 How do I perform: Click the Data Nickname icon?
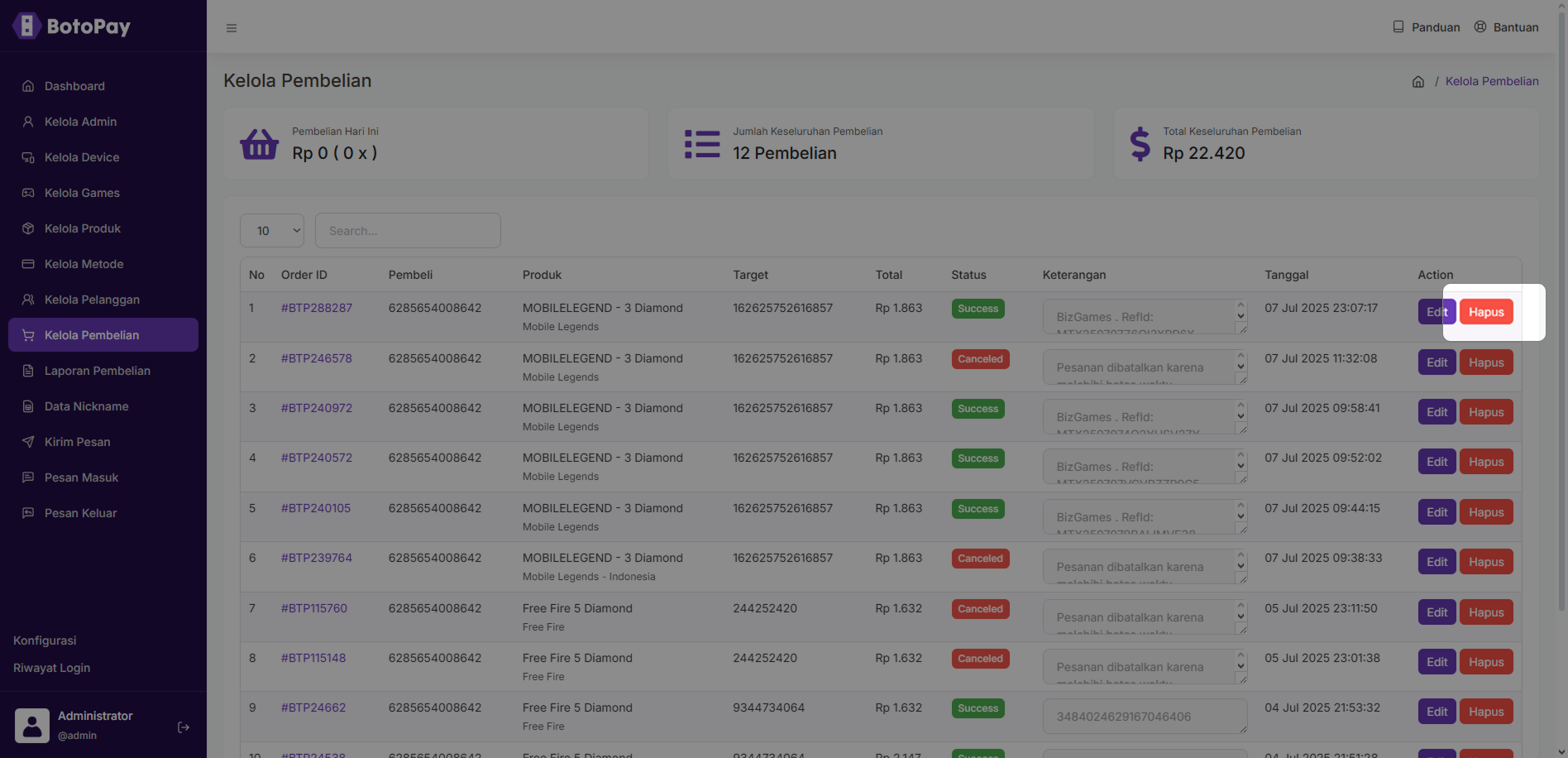click(x=28, y=406)
